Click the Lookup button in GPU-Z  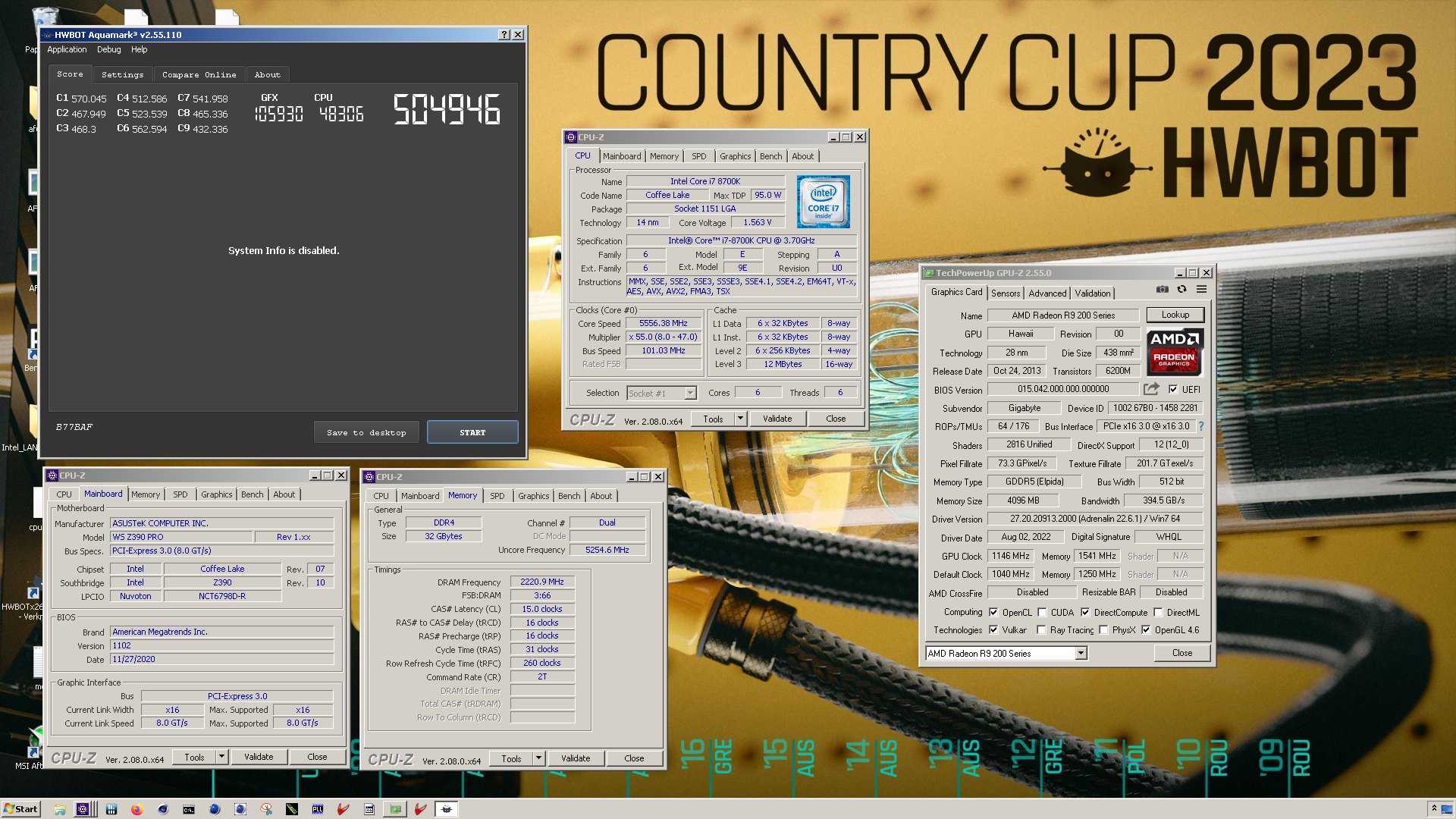(1175, 315)
